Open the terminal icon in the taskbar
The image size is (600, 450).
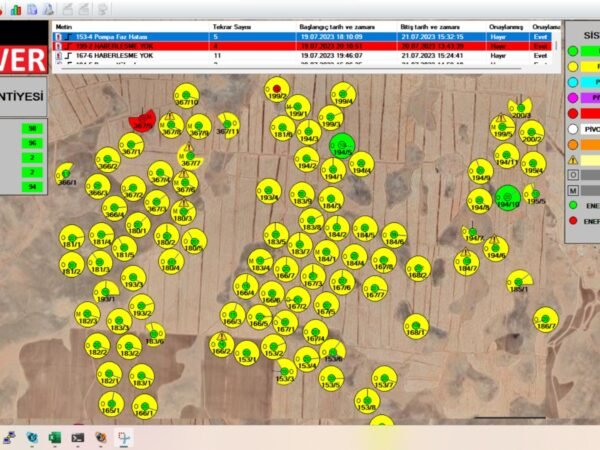77,437
